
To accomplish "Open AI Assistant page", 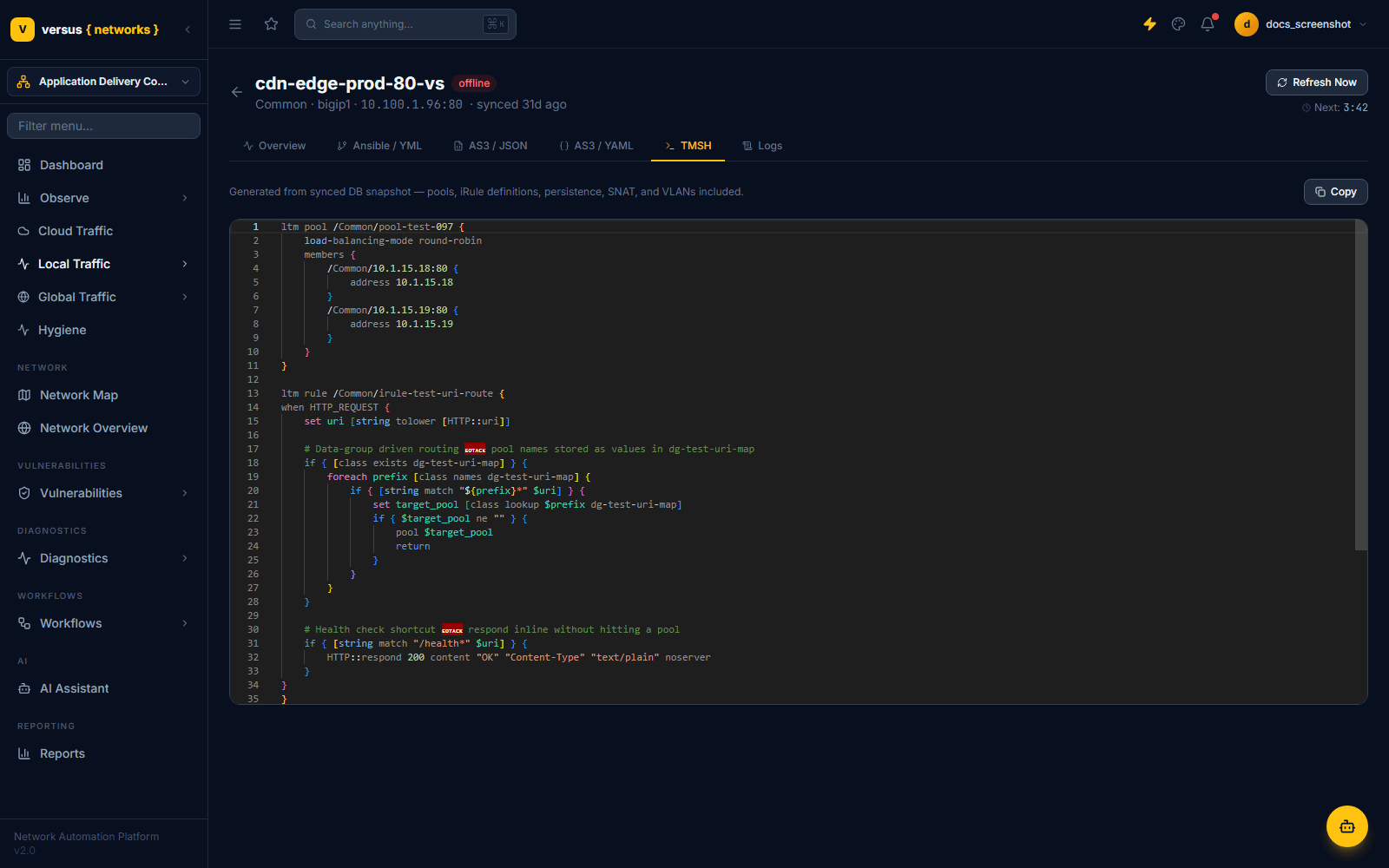I will (x=103, y=688).
